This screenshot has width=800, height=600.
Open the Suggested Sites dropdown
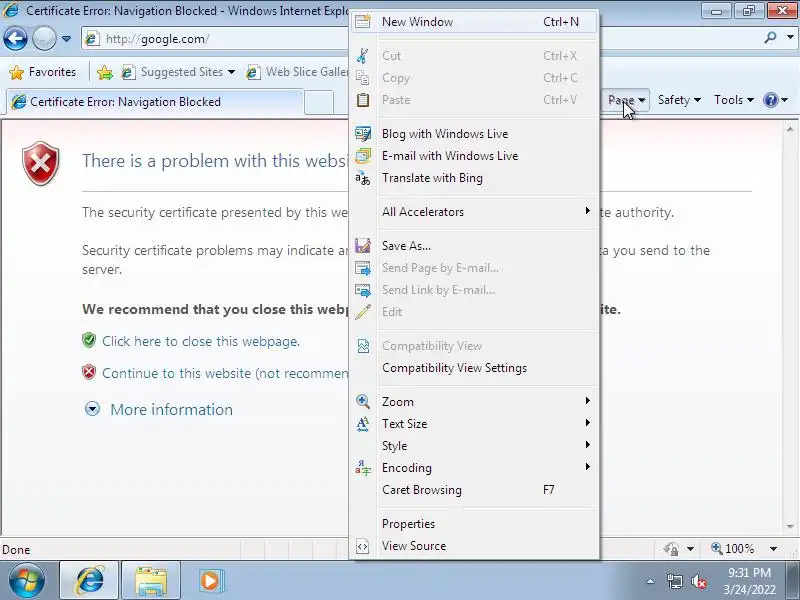[231, 72]
